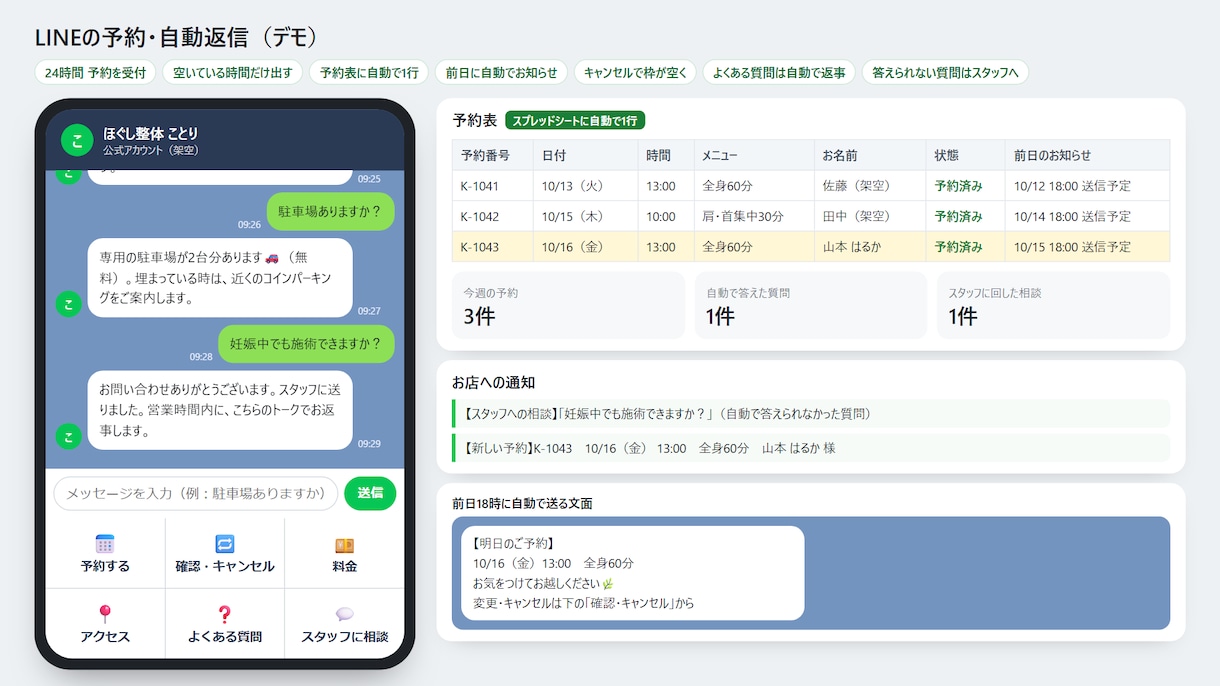Click the 前日に自動でお知らせ pill

click(501, 72)
